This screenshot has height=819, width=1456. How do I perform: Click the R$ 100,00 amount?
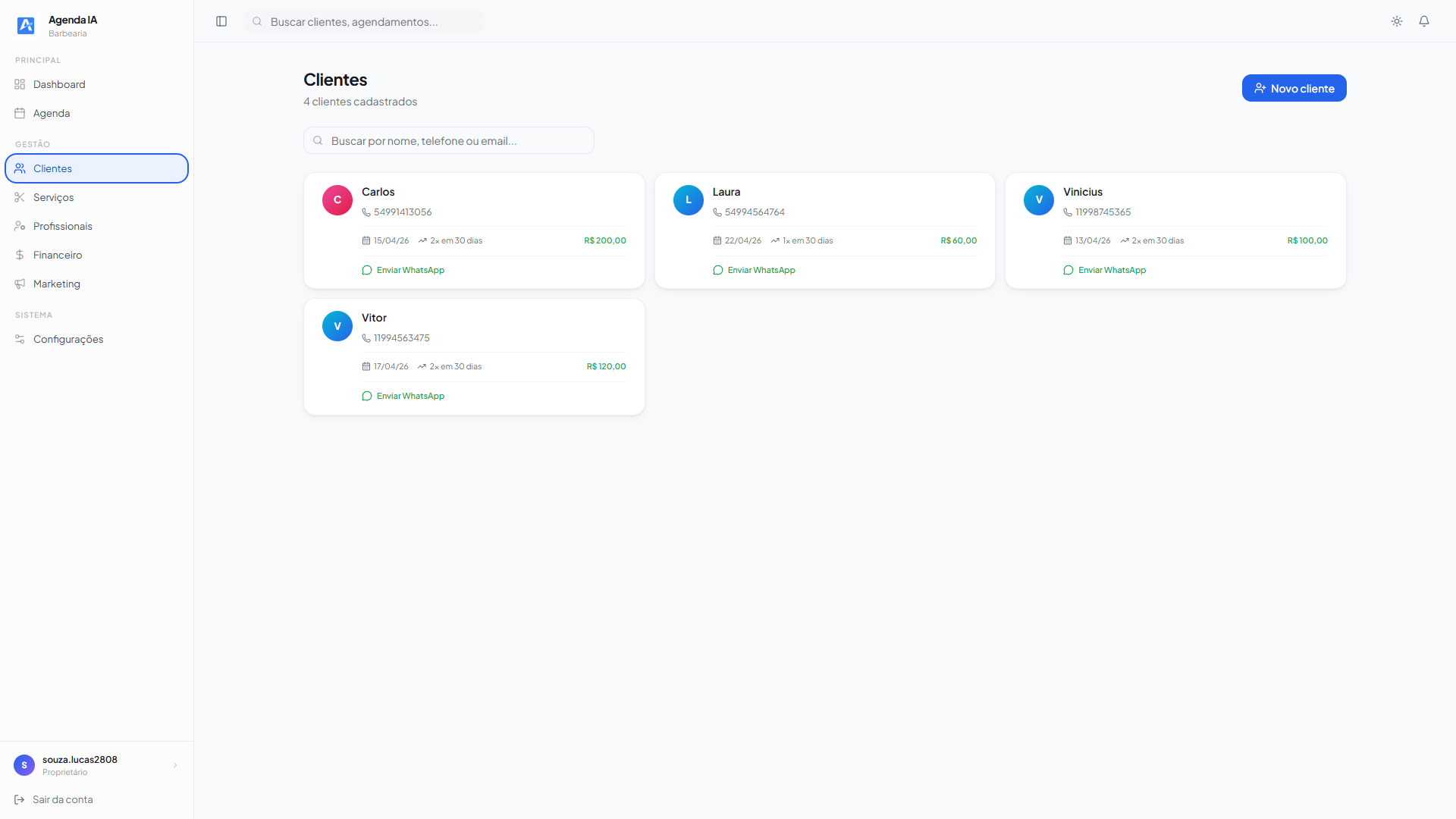coord(1307,240)
